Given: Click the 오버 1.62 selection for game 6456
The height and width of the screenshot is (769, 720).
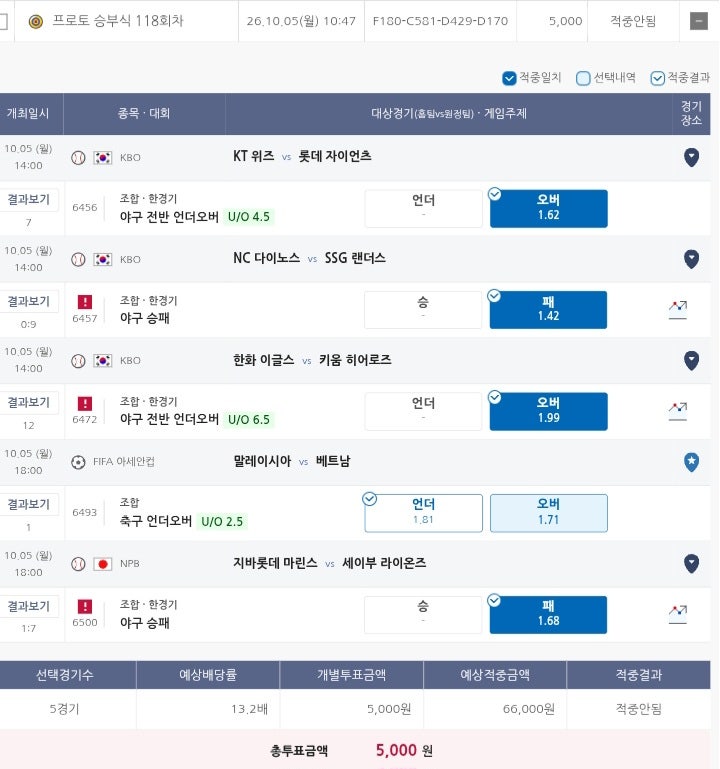Looking at the screenshot, I should [x=548, y=208].
